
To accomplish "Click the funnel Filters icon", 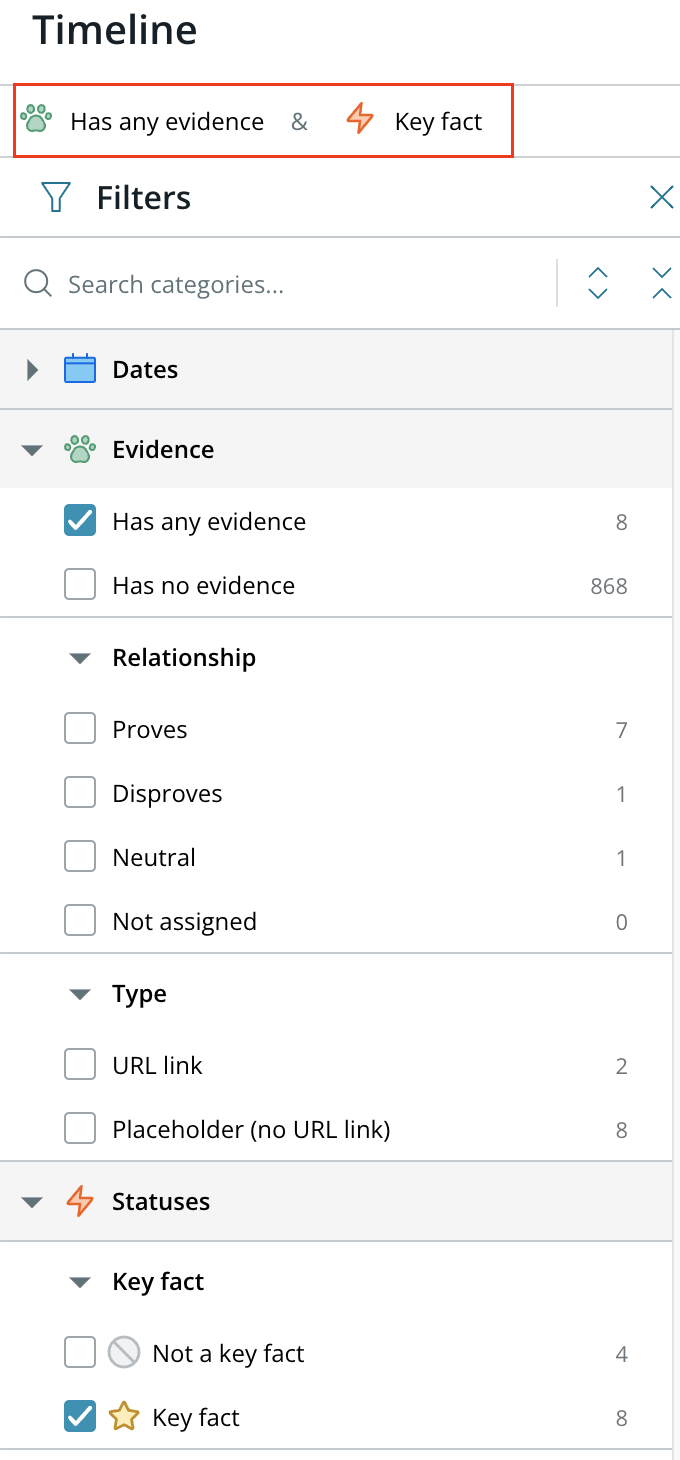I will point(56,197).
